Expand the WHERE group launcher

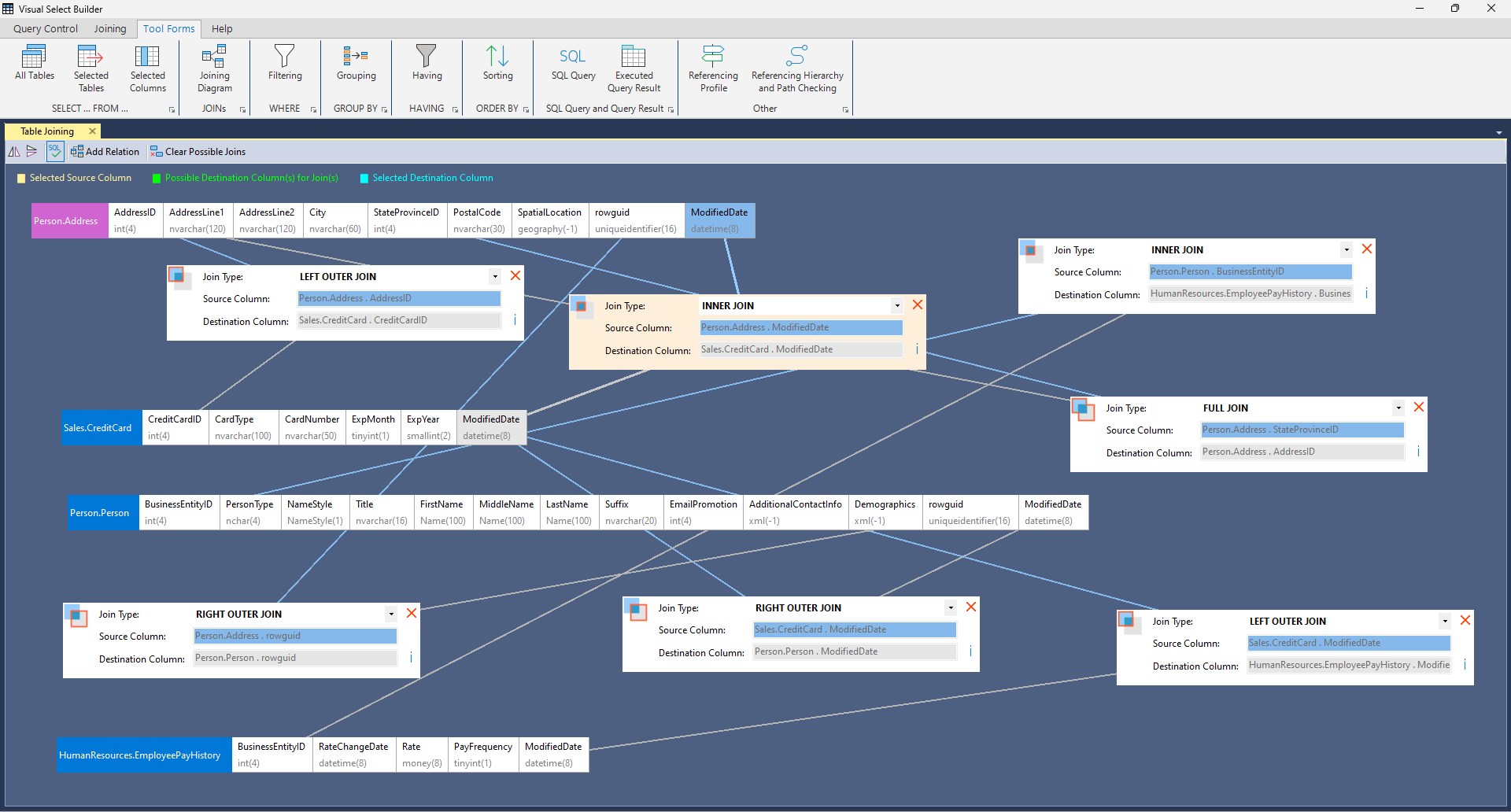(x=313, y=110)
